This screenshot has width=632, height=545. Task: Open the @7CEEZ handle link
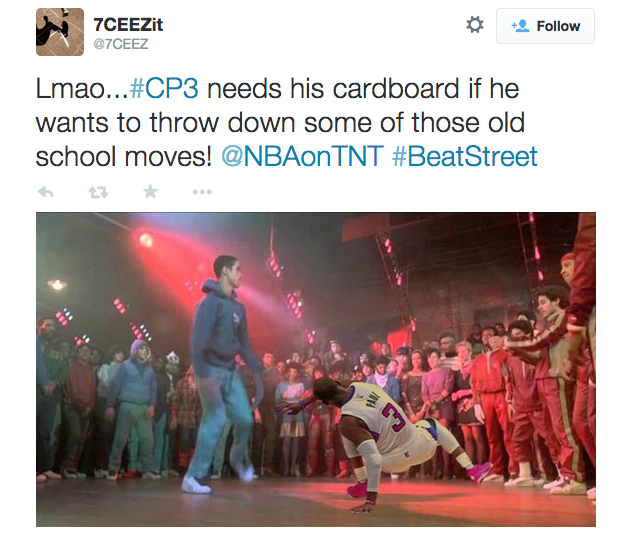click(x=123, y=43)
